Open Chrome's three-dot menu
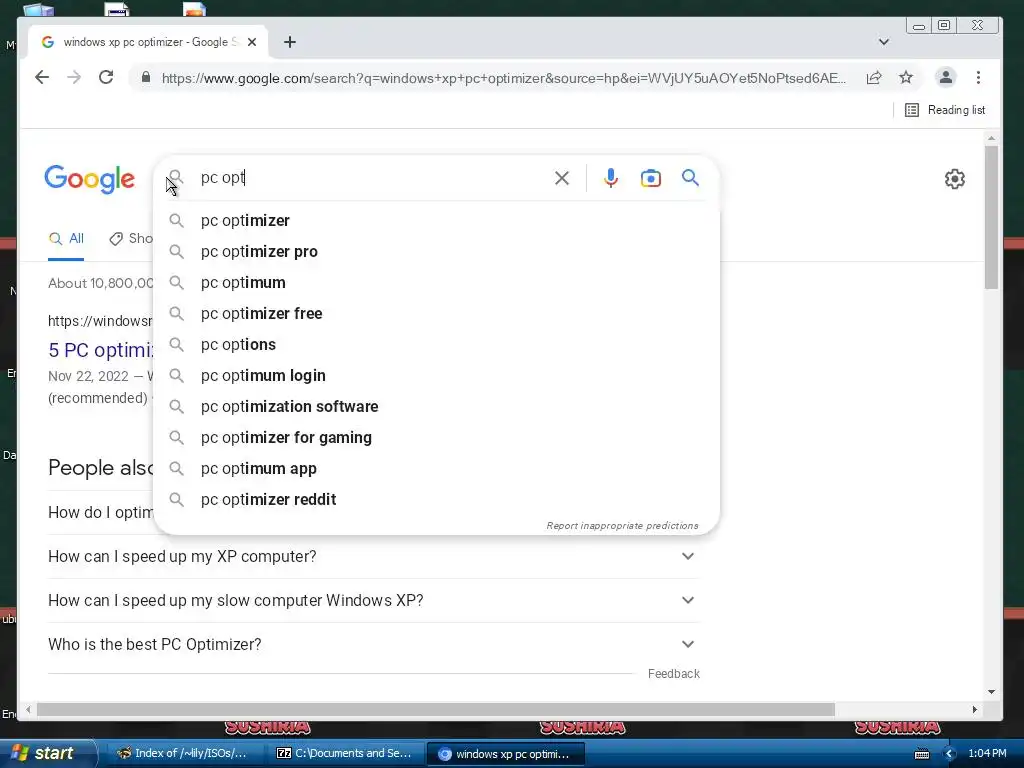The width and height of the screenshot is (1024, 768). 978,78
